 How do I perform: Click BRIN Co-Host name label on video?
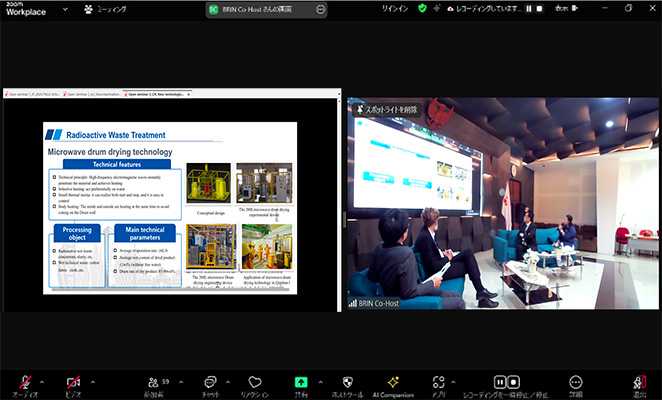click(378, 303)
